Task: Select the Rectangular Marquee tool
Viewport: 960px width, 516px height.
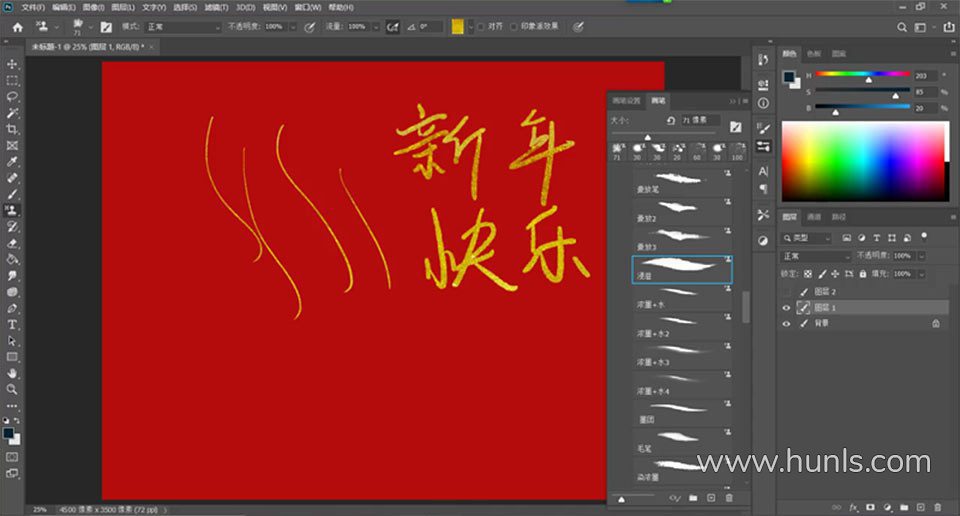Action: [12, 81]
